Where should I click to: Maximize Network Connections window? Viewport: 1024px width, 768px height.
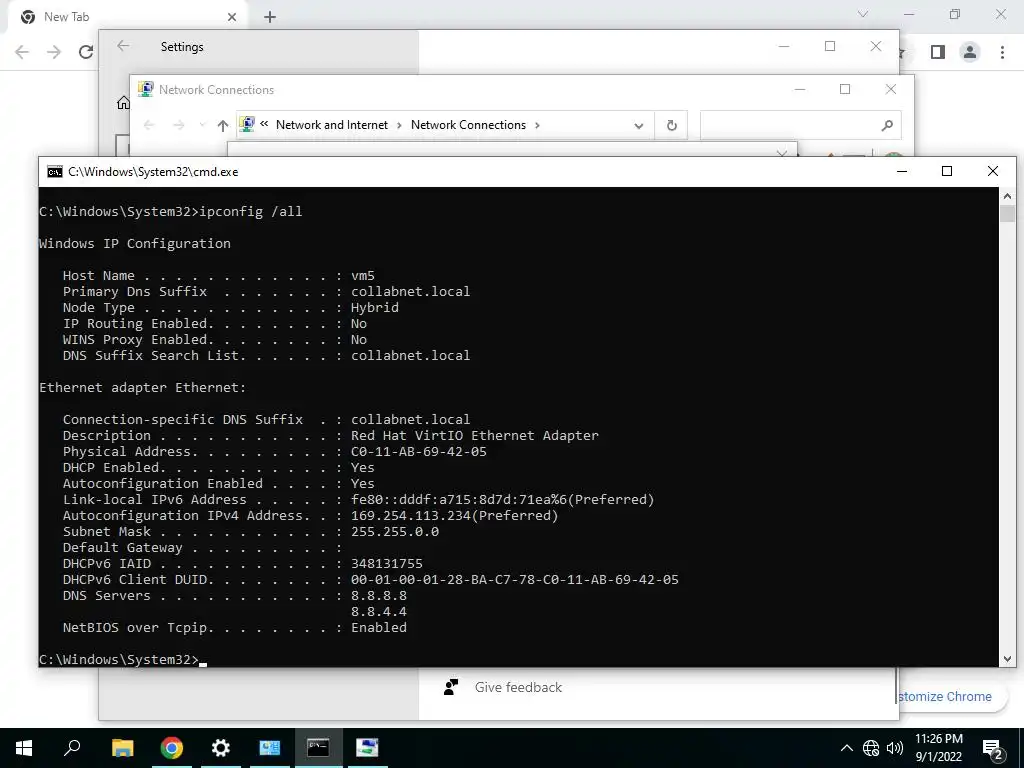(x=845, y=89)
